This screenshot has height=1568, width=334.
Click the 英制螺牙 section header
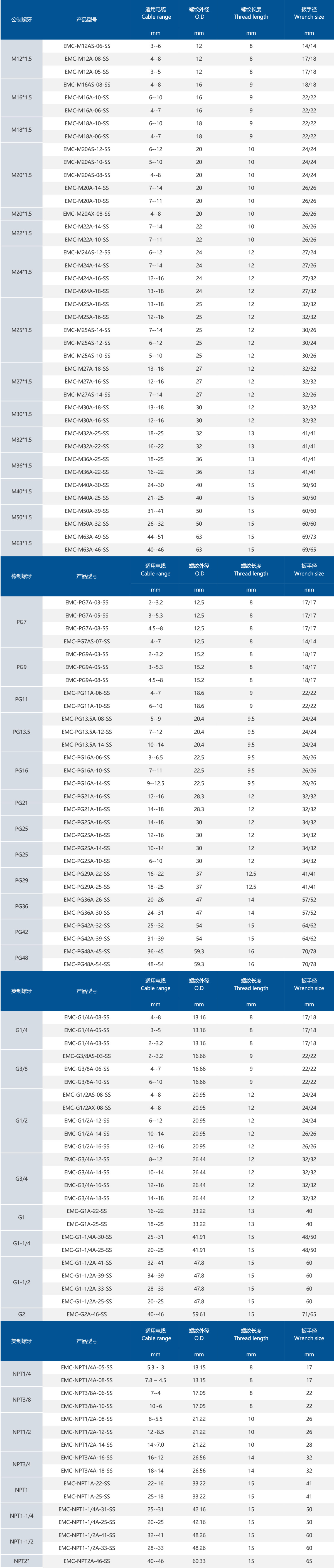pyautogui.click(x=21, y=991)
